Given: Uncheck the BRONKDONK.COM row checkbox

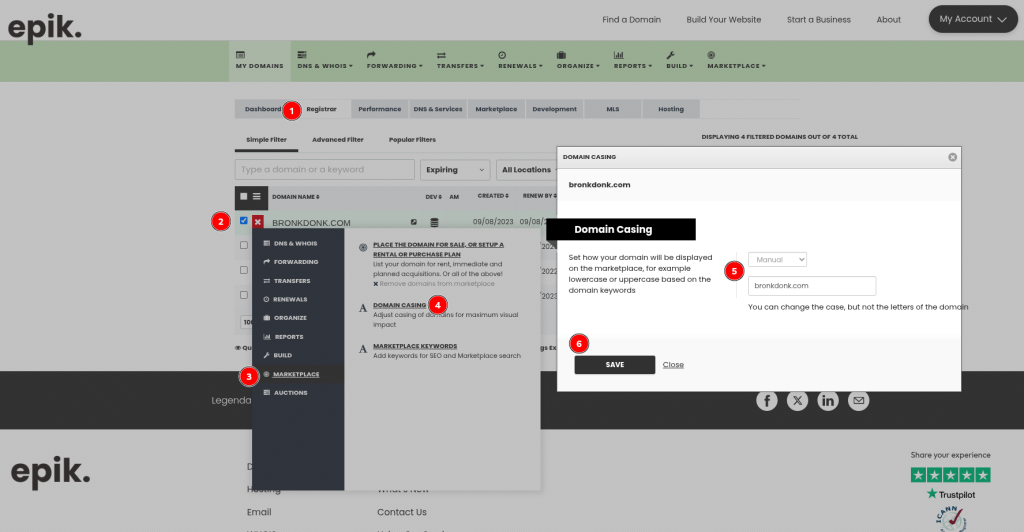Looking at the screenshot, I should point(244,221).
